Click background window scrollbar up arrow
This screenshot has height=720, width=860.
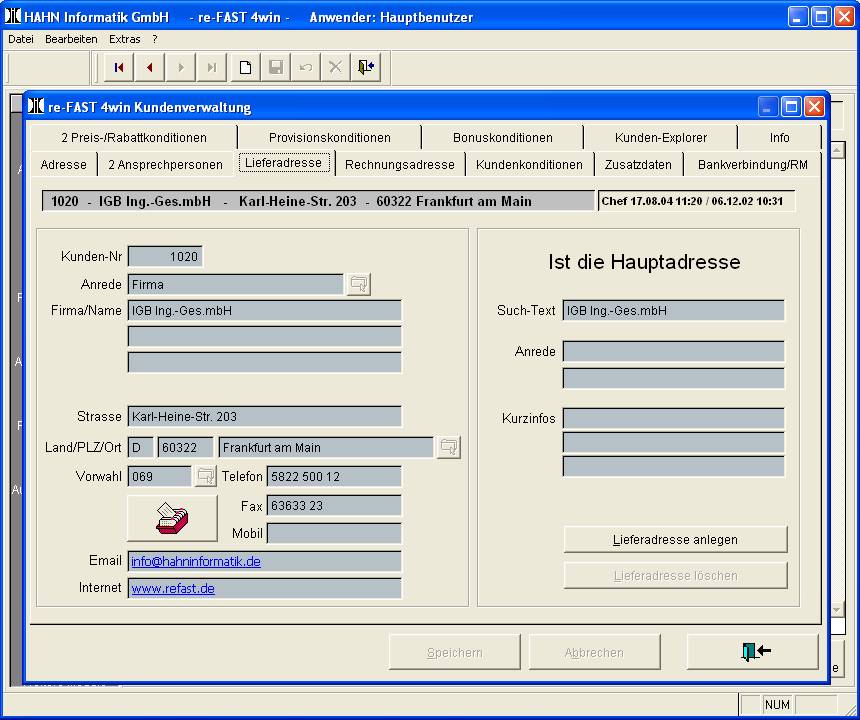point(838,150)
